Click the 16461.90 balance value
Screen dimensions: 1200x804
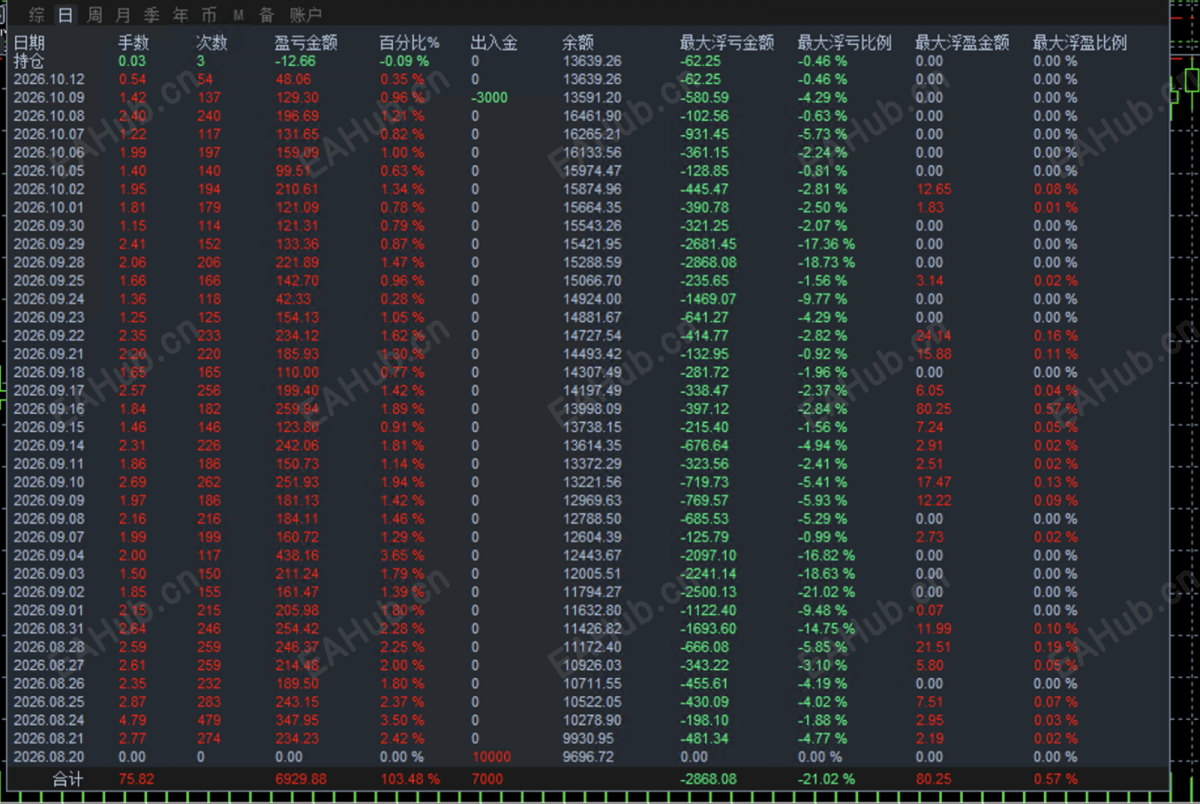tap(592, 116)
